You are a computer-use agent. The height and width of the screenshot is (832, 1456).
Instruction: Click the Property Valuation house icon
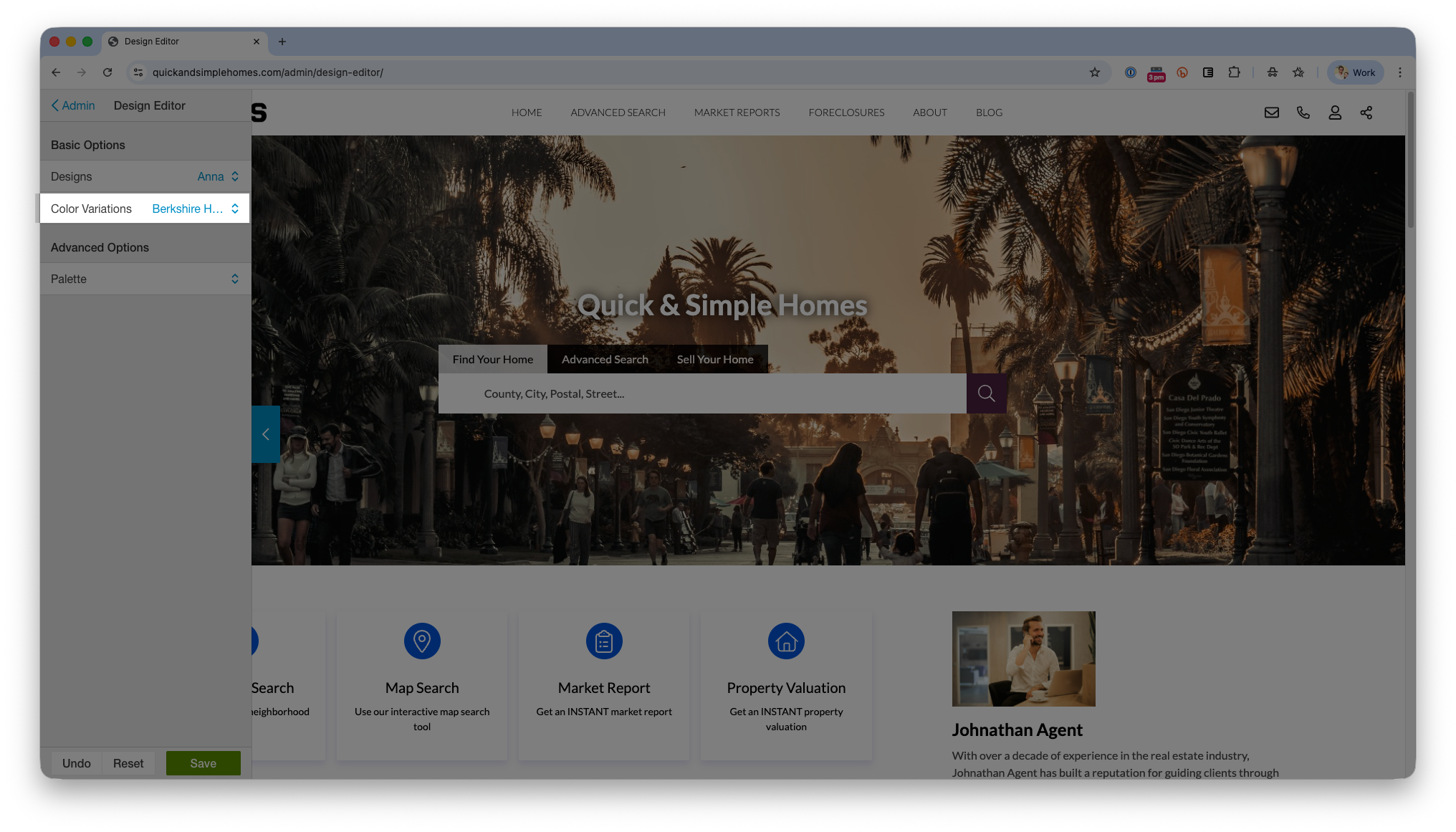[786, 641]
